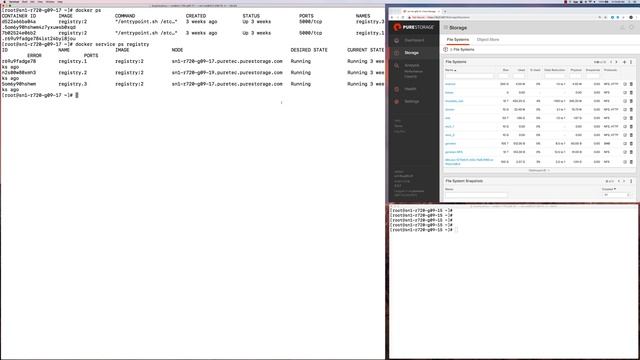Open Dashboard in Pure Storage sidebar

[x=414, y=40]
